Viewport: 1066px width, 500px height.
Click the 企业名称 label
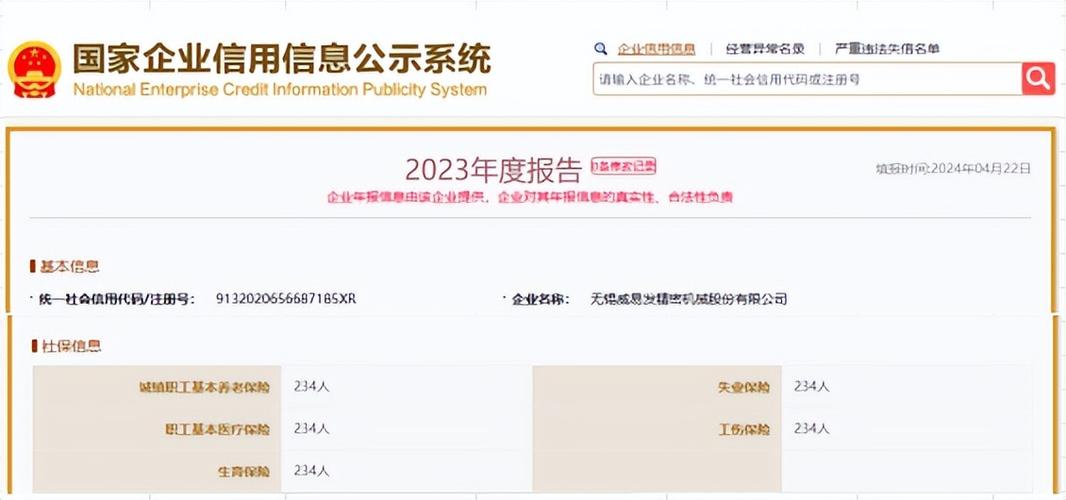[x=540, y=299]
